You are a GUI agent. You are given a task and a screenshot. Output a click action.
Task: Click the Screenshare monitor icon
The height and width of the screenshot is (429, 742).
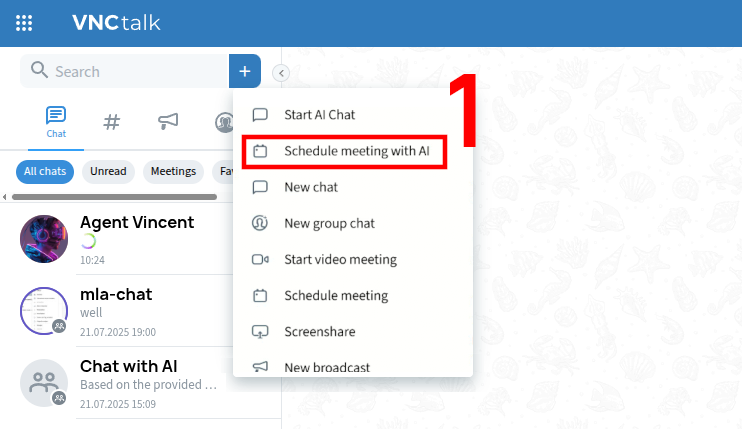[x=260, y=332]
